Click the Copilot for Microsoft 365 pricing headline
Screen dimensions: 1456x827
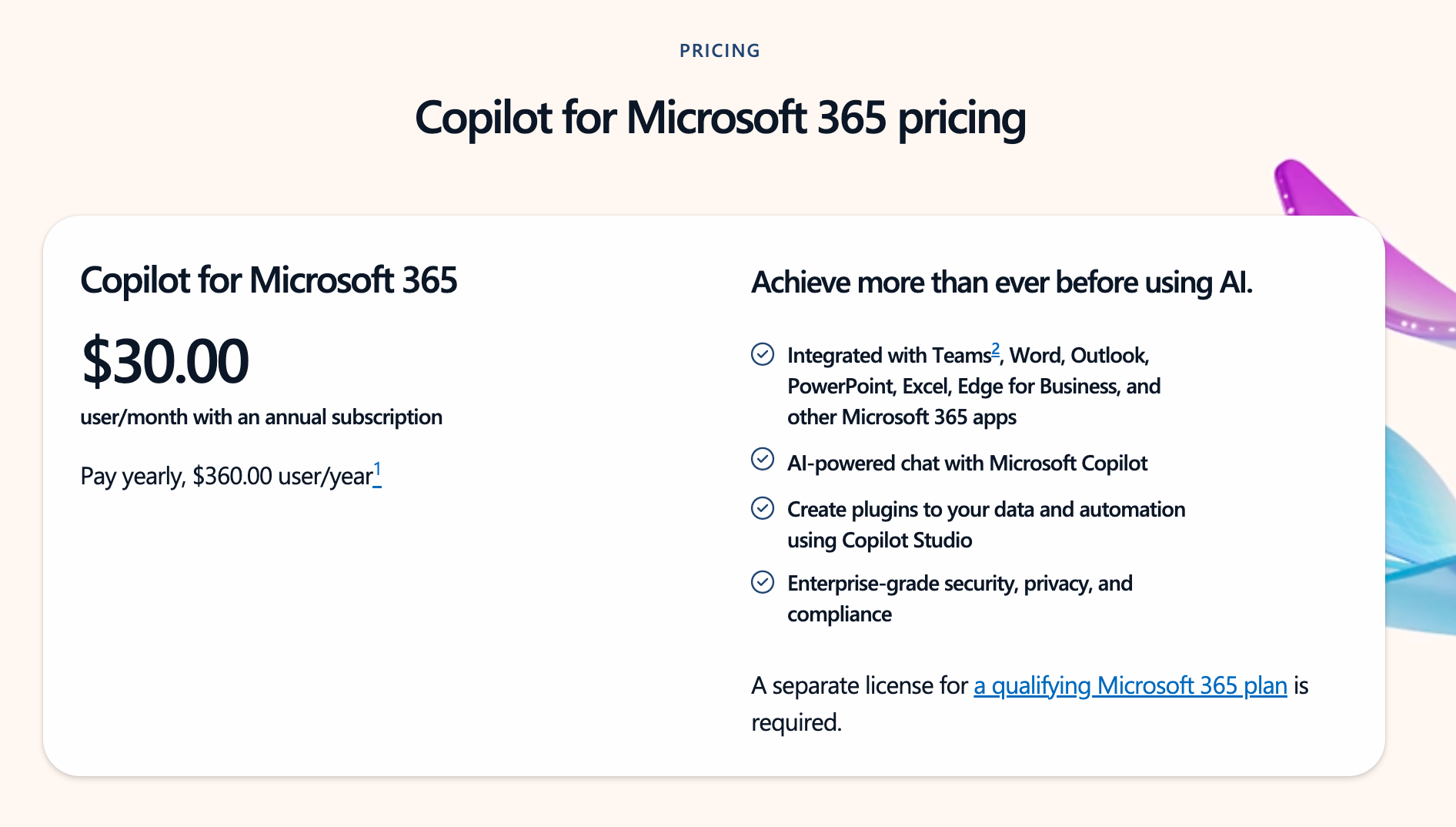pyautogui.click(x=720, y=119)
